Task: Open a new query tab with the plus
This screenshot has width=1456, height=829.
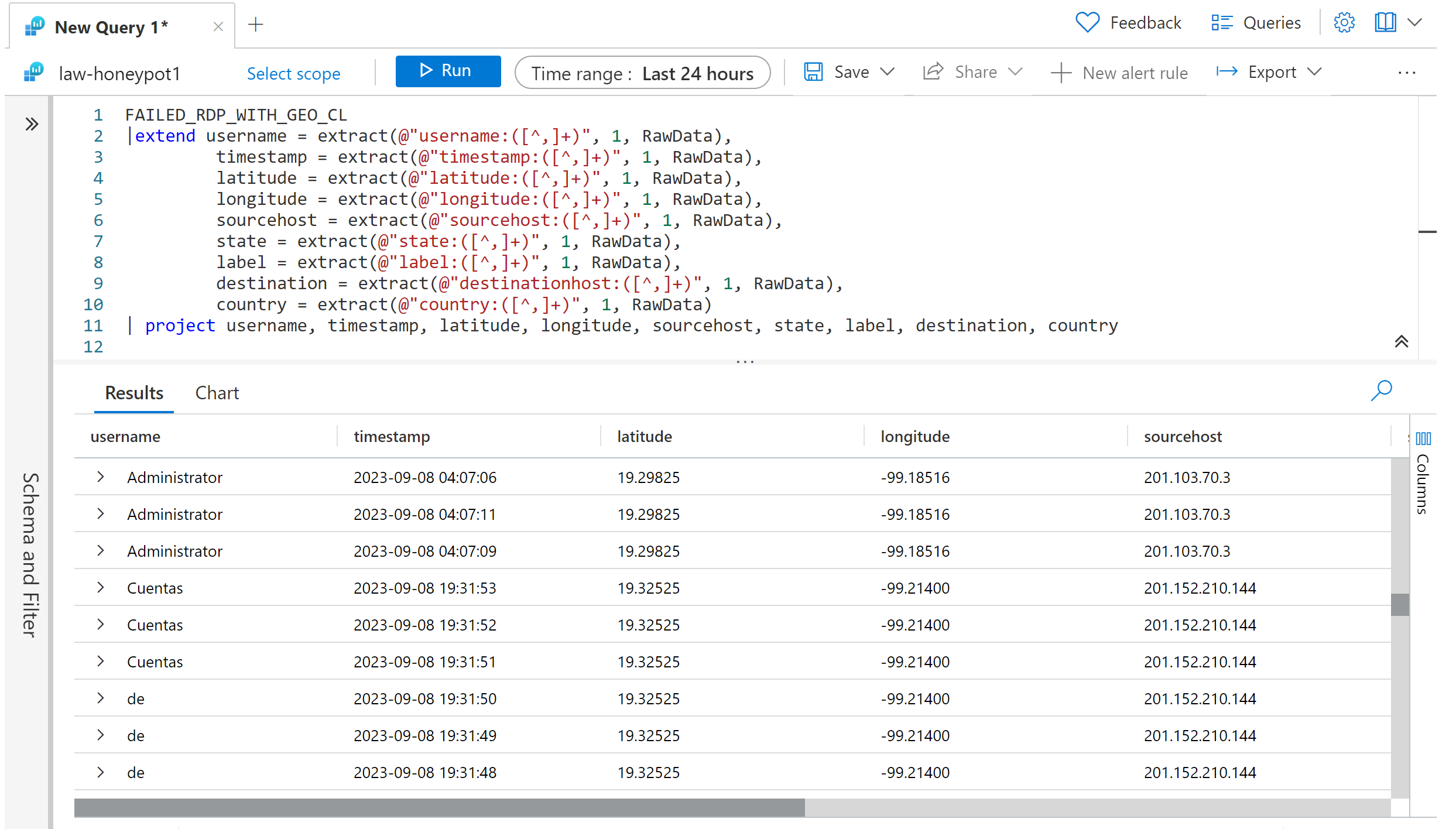Action: pyautogui.click(x=256, y=25)
